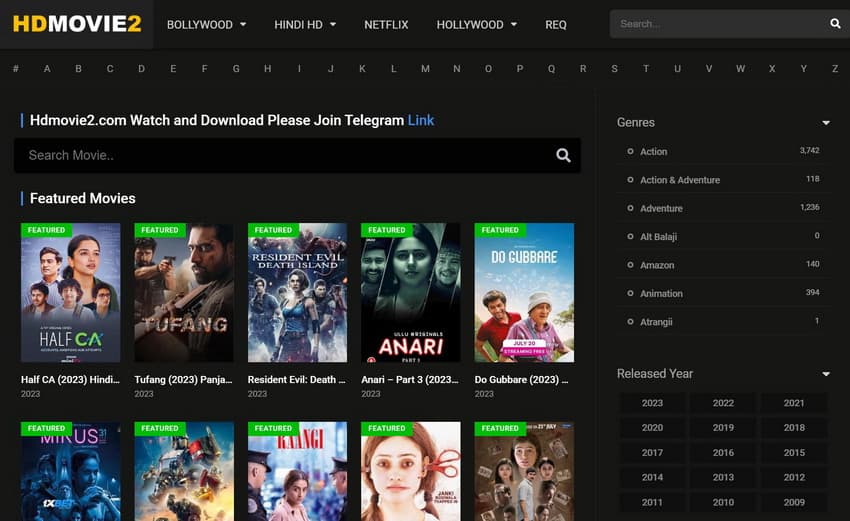Click the HDMovie2 site logo
Screen dimensions: 850x521
tap(77, 24)
